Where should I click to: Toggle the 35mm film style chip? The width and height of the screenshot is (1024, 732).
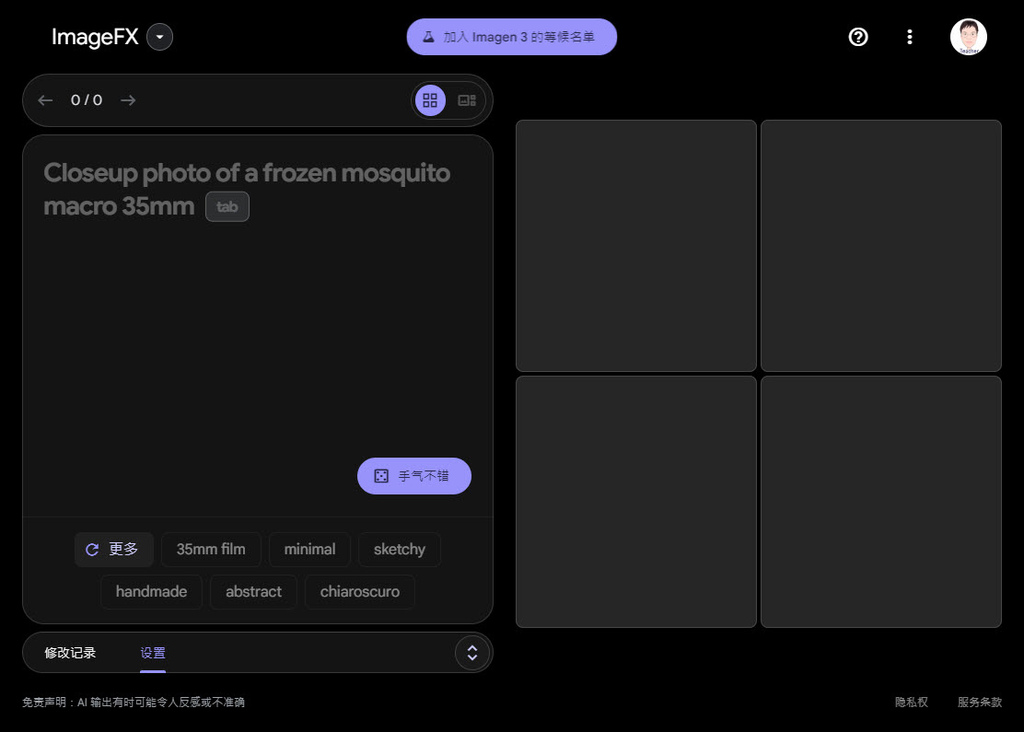pyautogui.click(x=211, y=549)
